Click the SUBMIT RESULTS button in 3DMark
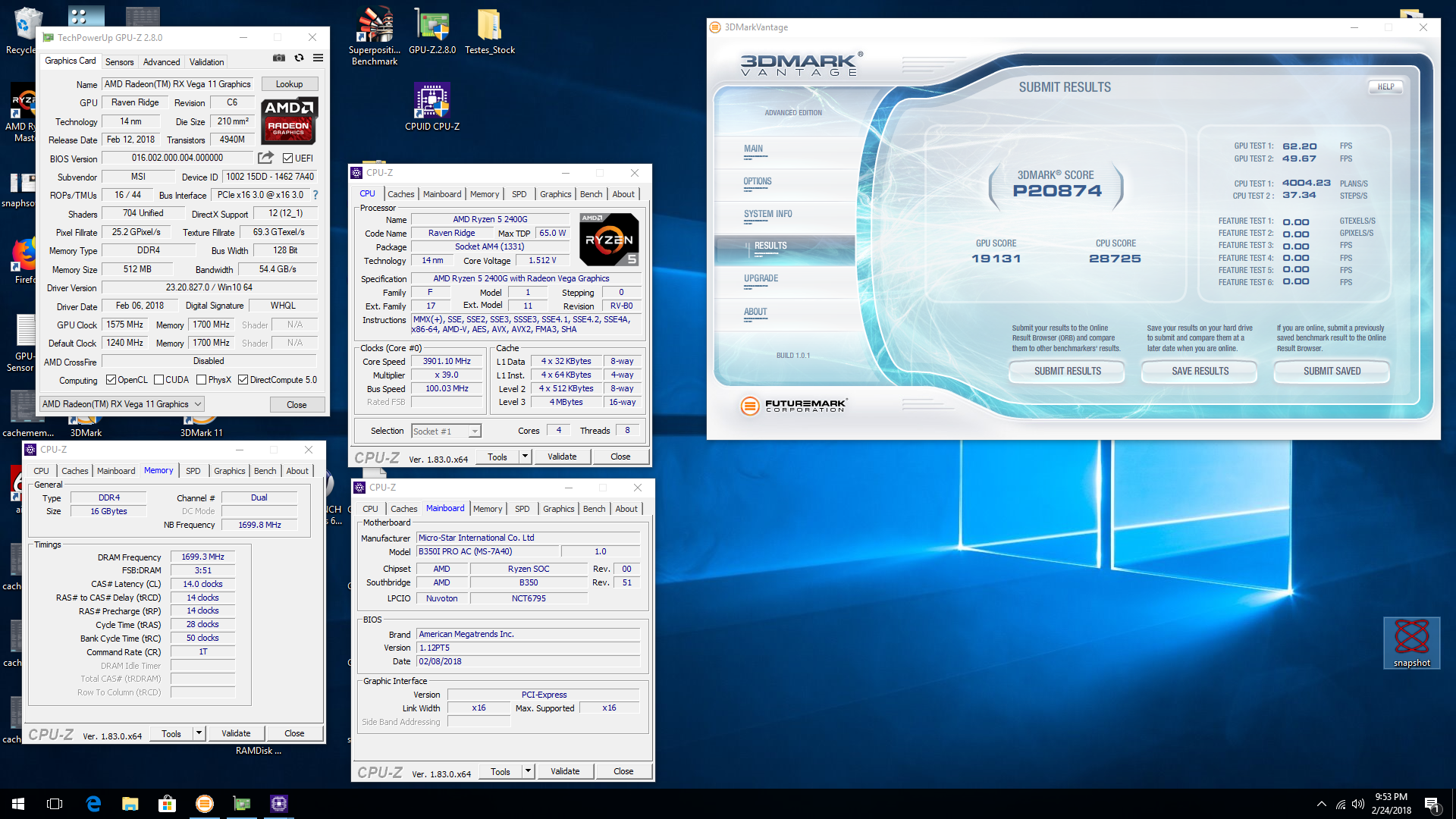 pyautogui.click(x=1067, y=371)
